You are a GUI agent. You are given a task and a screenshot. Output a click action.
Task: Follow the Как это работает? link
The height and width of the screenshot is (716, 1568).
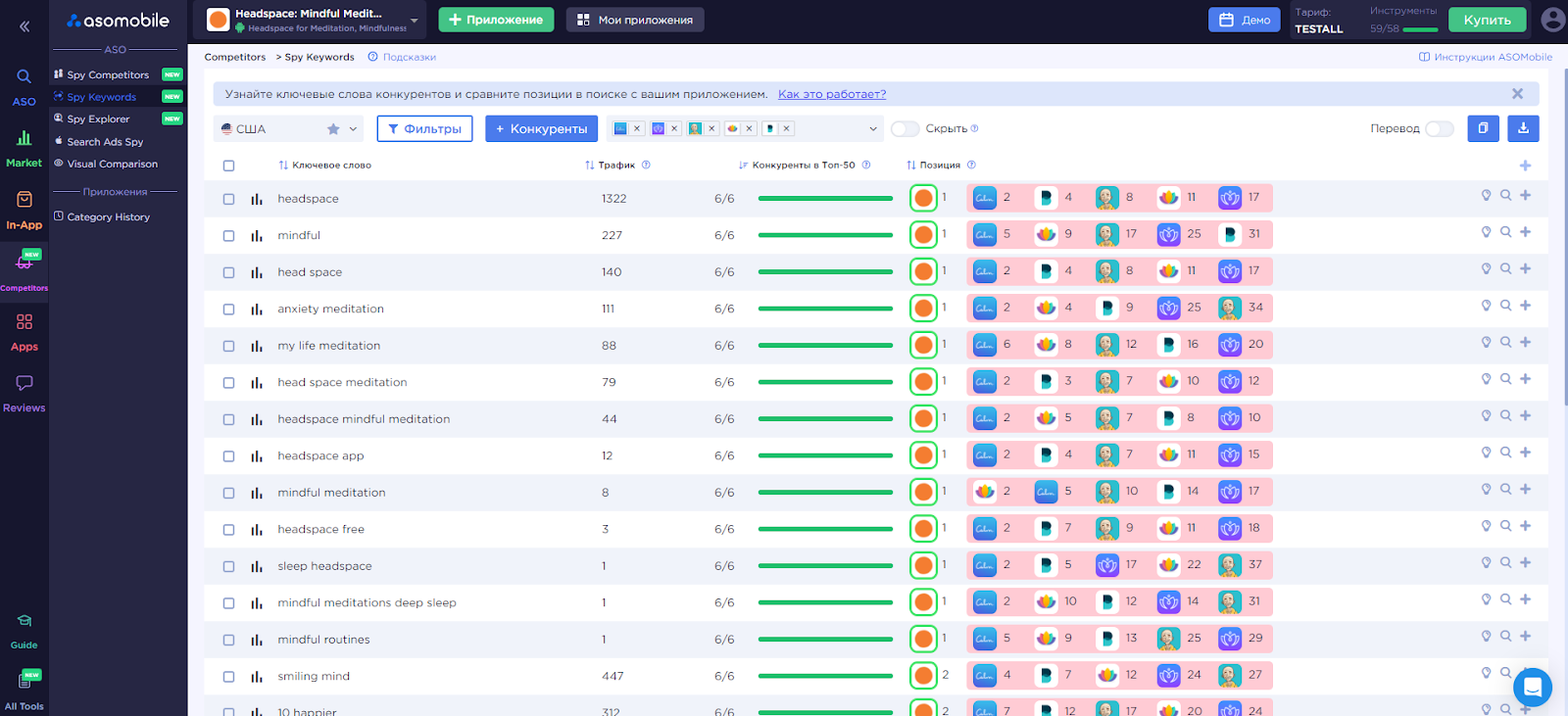click(x=832, y=94)
